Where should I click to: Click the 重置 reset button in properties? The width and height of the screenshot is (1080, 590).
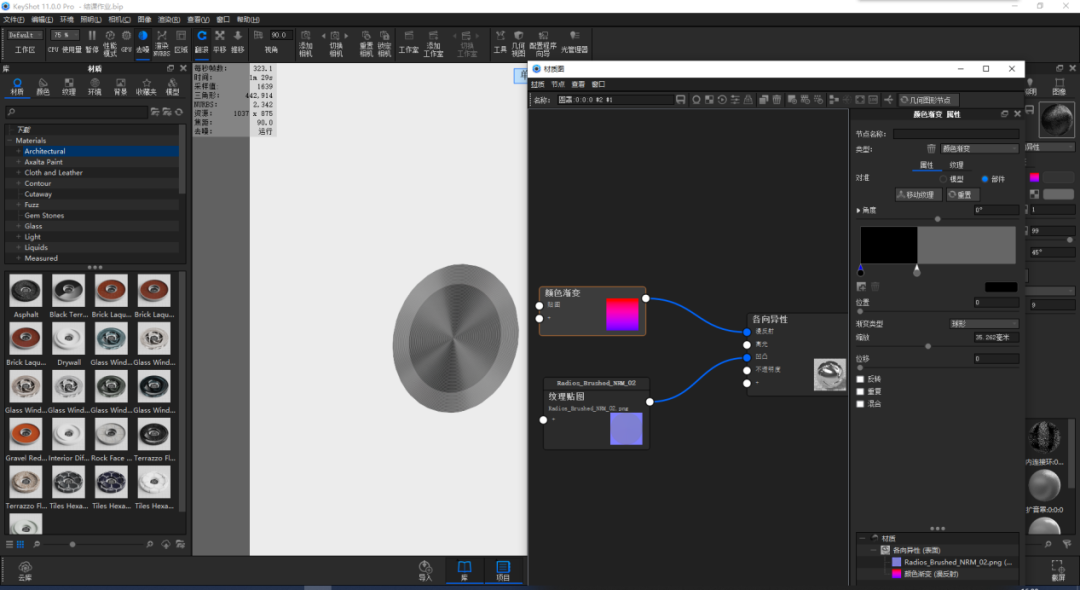pyautogui.click(x=963, y=195)
